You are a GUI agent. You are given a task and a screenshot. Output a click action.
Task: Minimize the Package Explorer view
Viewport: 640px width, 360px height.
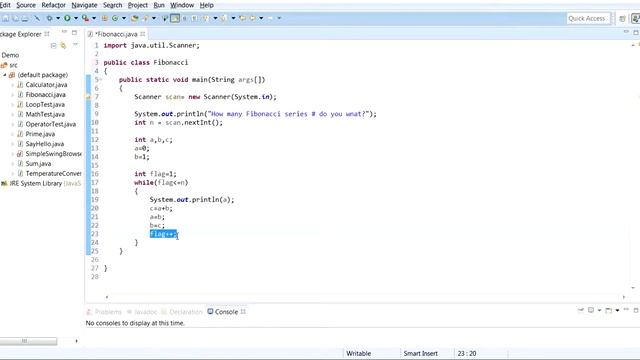click(x=64, y=32)
